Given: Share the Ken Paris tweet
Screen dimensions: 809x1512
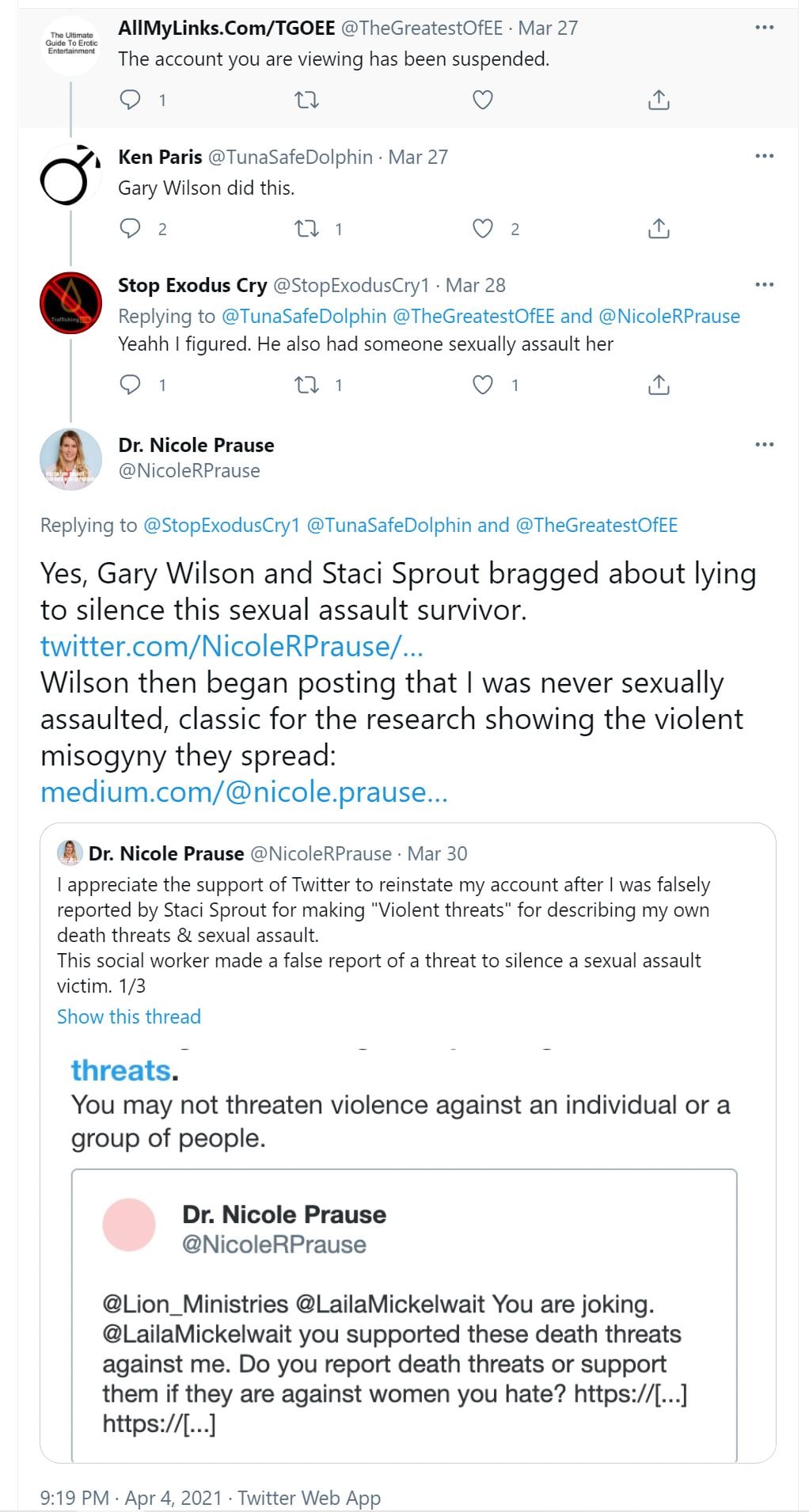Looking at the screenshot, I should [x=659, y=229].
